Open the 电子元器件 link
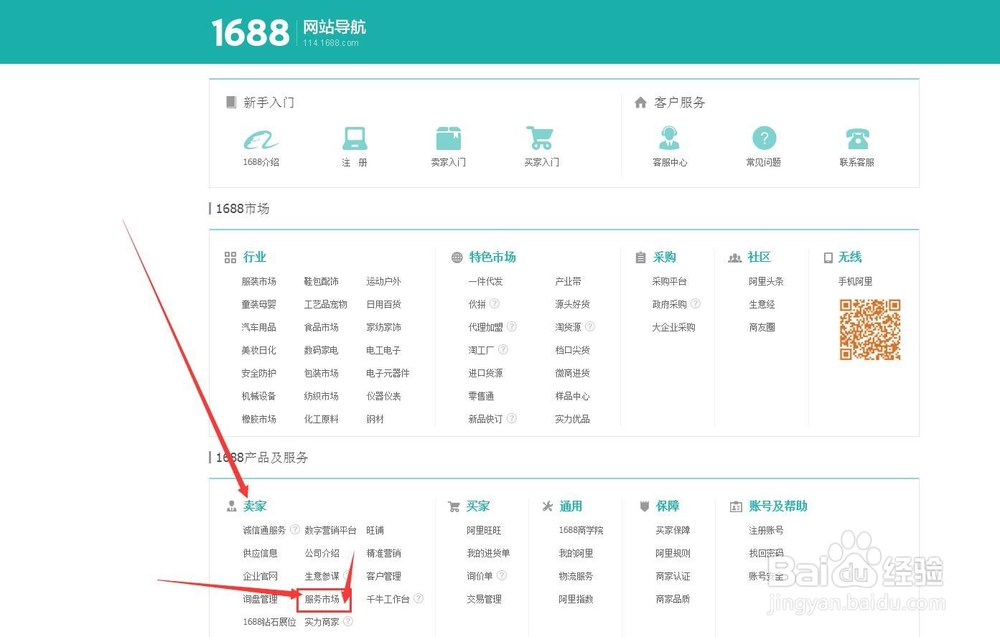The height and width of the screenshot is (637, 1000). tap(388, 373)
